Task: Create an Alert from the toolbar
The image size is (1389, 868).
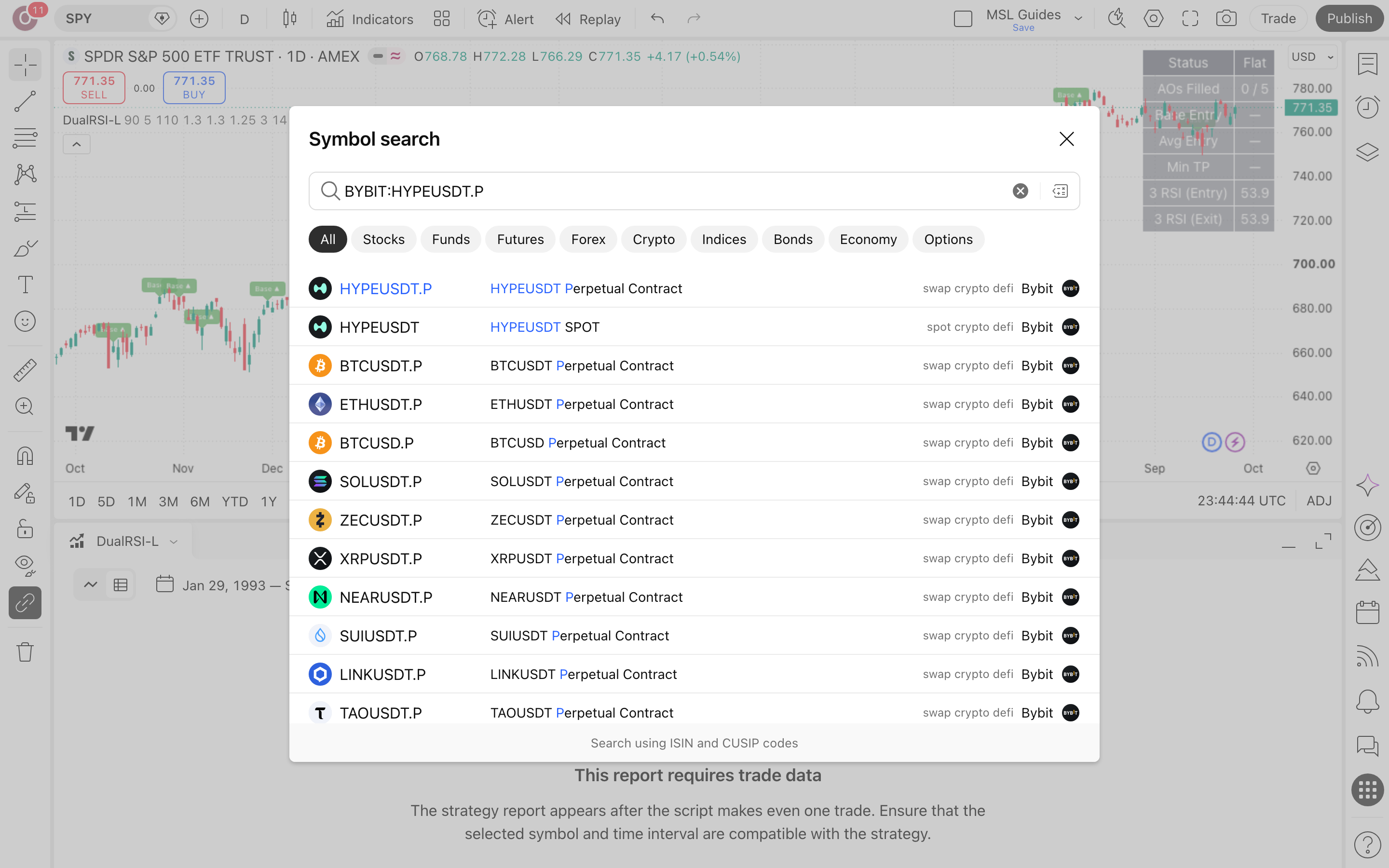Action: 505,19
